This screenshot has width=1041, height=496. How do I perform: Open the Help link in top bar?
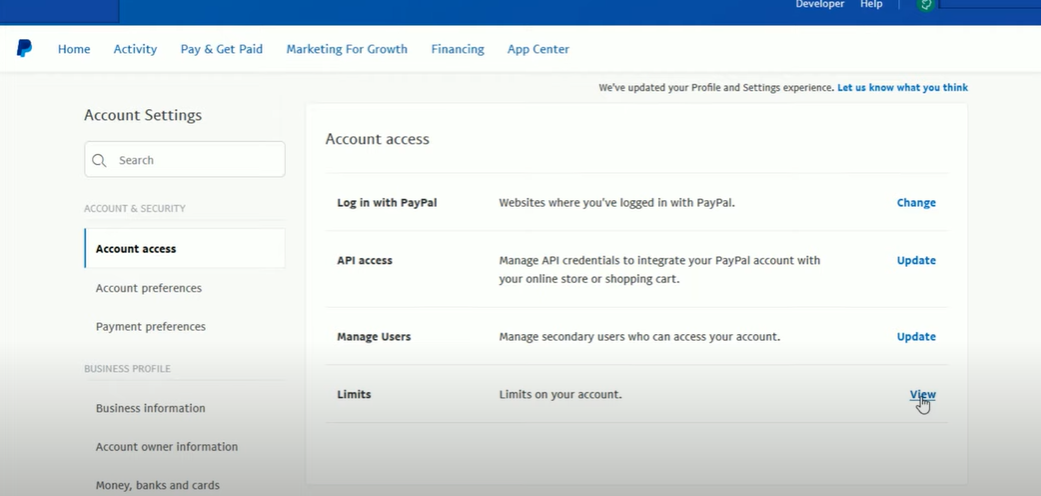[x=871, y=4]
